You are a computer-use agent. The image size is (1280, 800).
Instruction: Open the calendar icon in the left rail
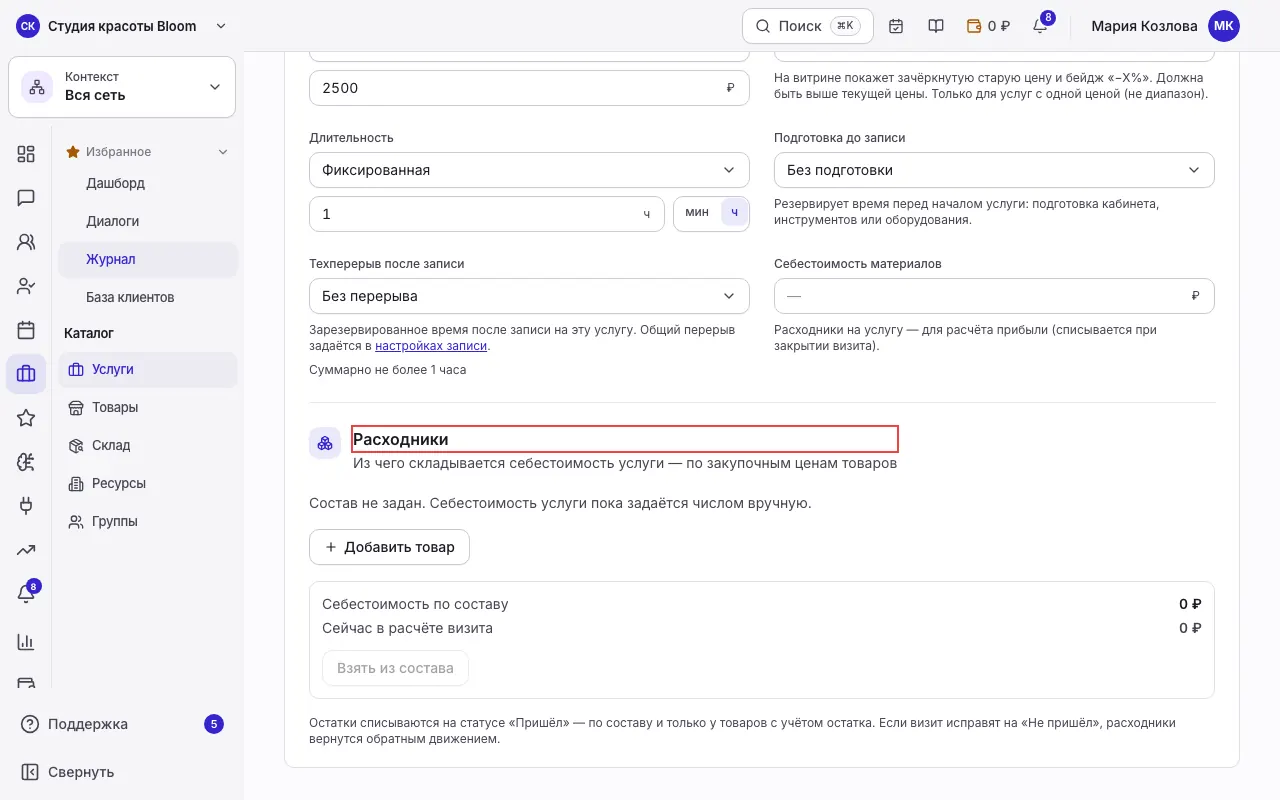(26, 330)
